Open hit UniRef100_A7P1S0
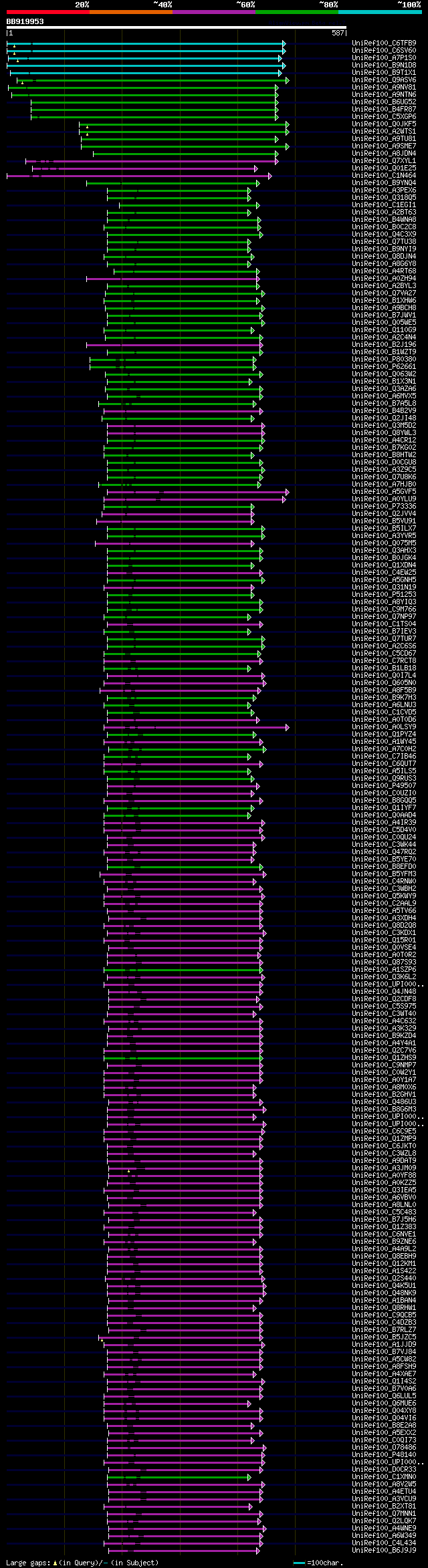This screenshot has width=428, height=1568. [x=384, y=58]
